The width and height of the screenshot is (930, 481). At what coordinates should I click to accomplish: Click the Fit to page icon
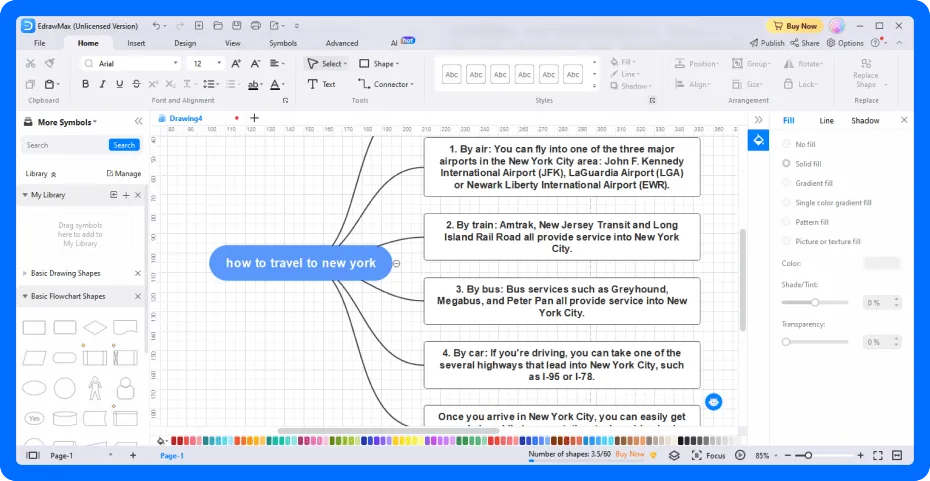[x=878, y=455]
